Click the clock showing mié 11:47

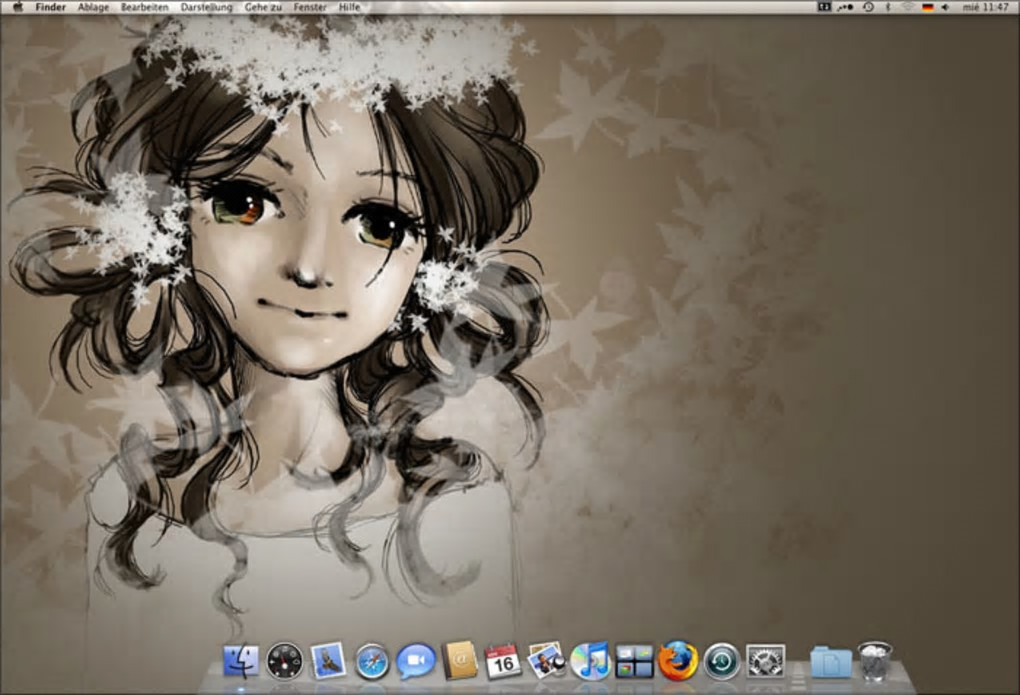pyautogui.click(x=985, y=7)
